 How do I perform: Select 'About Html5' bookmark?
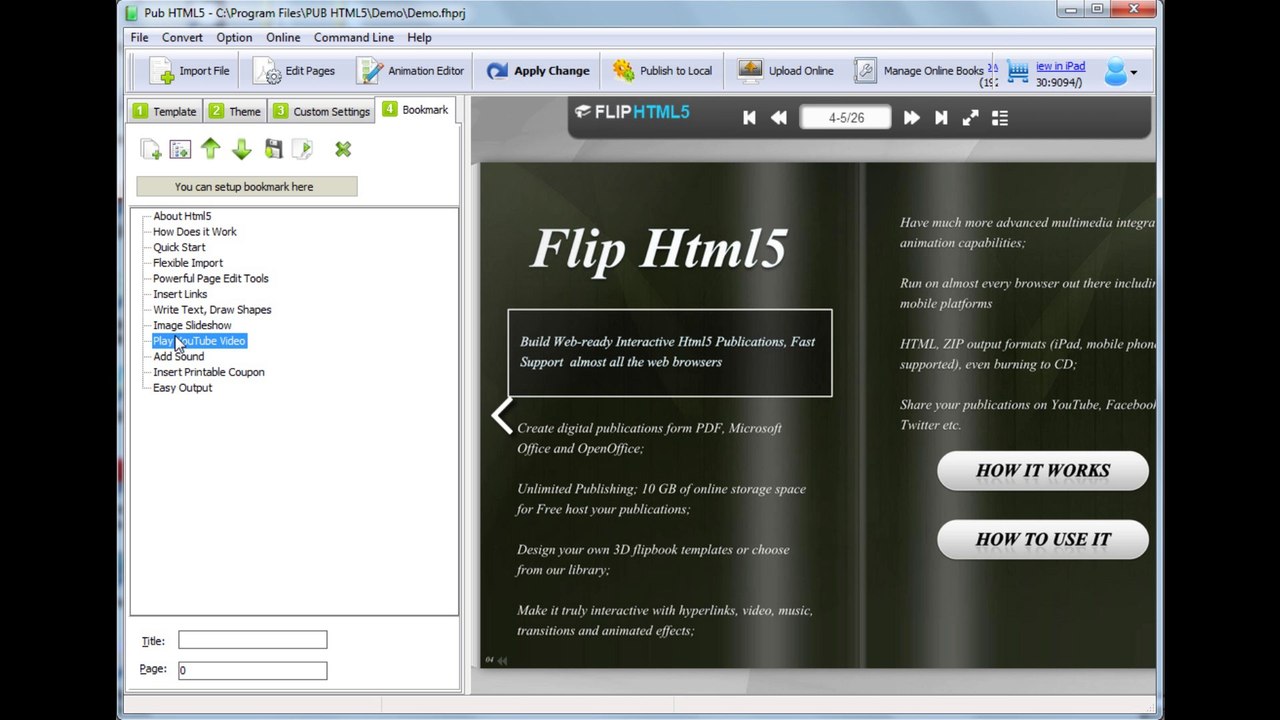tap(182, 216)
